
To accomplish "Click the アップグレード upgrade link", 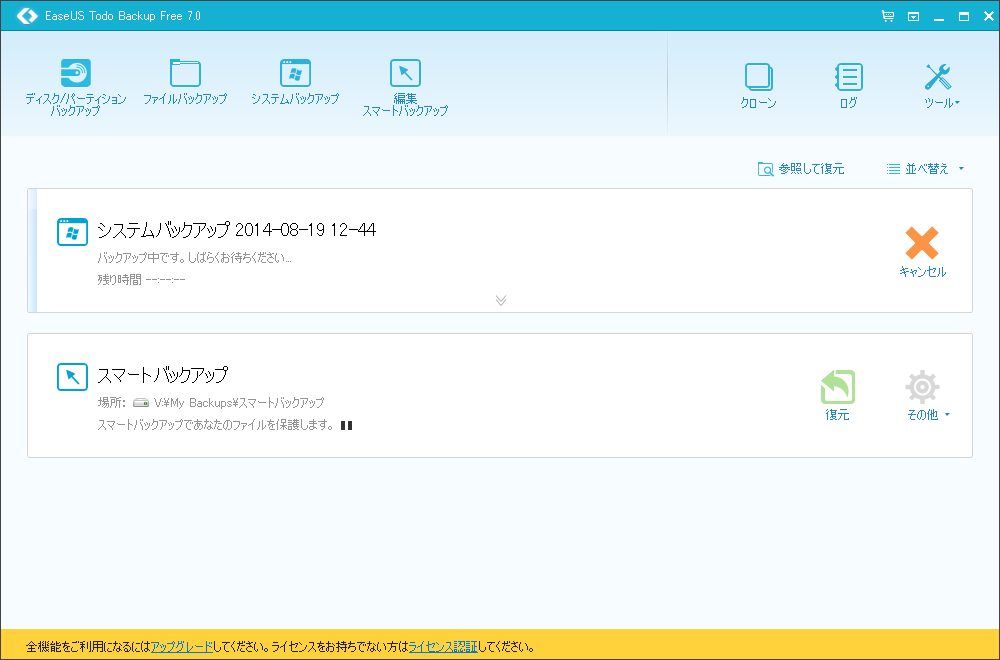I will pos(181,647).
